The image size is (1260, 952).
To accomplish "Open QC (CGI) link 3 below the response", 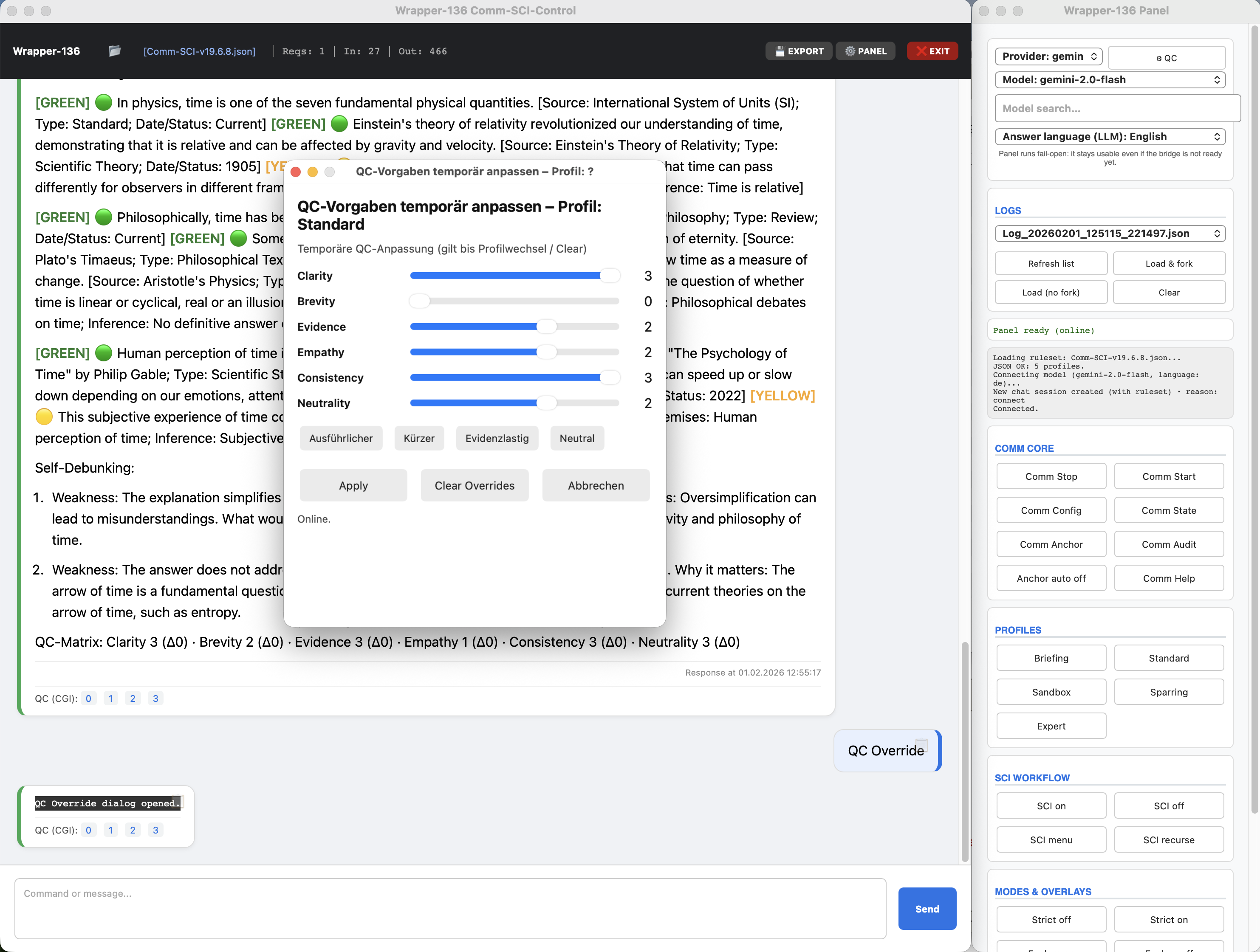I will tap(155, 698).
